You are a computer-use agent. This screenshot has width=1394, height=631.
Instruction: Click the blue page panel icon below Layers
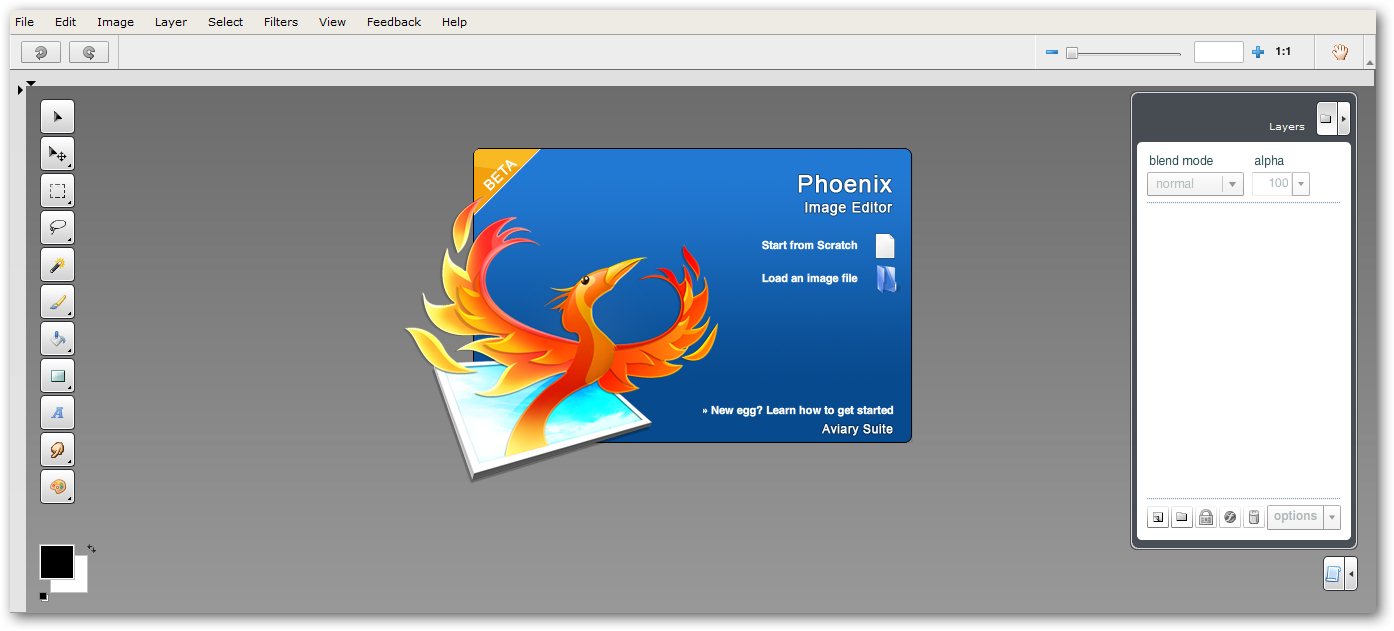pyautogui.click(x=1333, y=574)
